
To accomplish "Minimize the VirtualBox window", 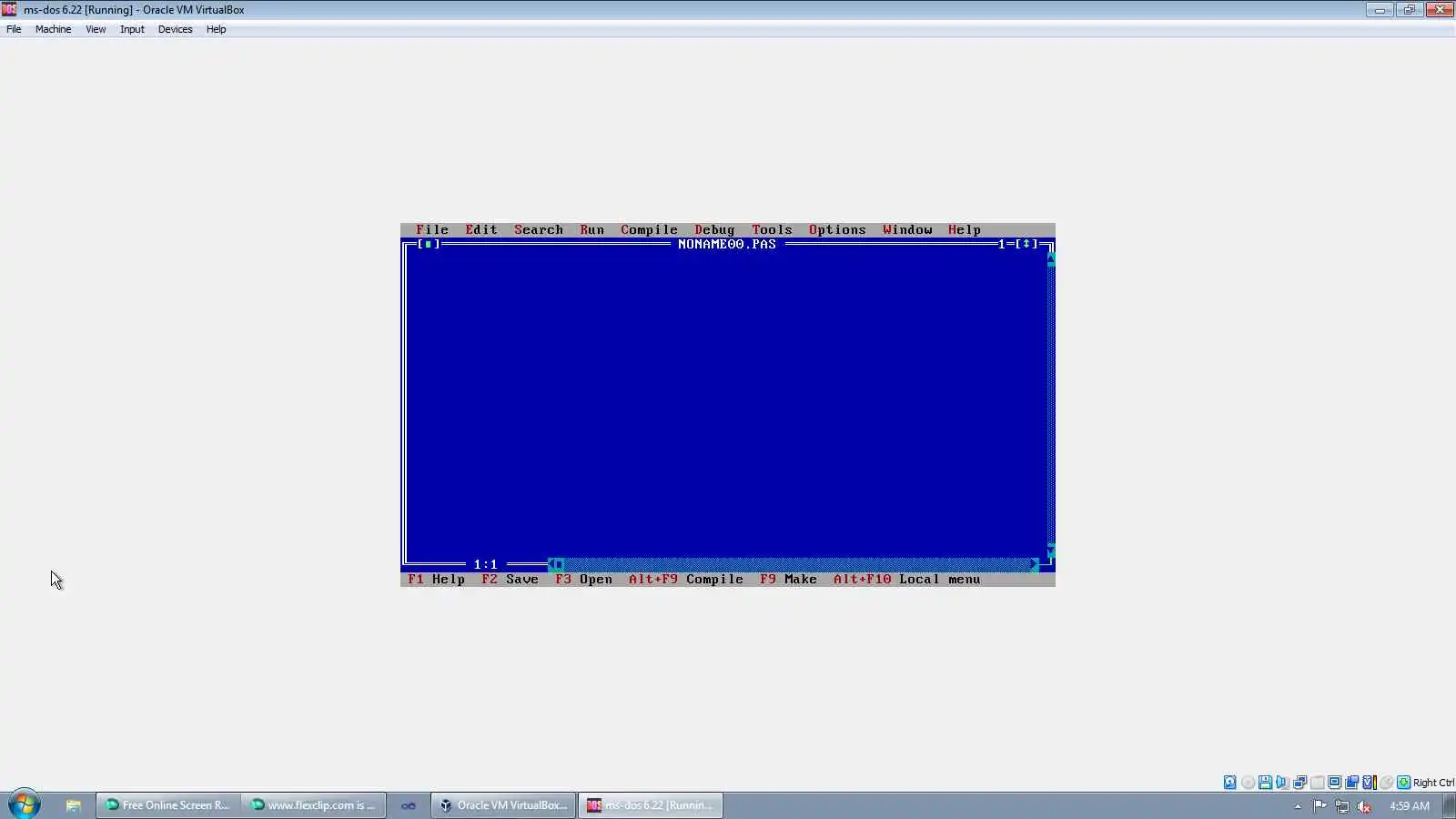I will click(x=1380, y=9).
